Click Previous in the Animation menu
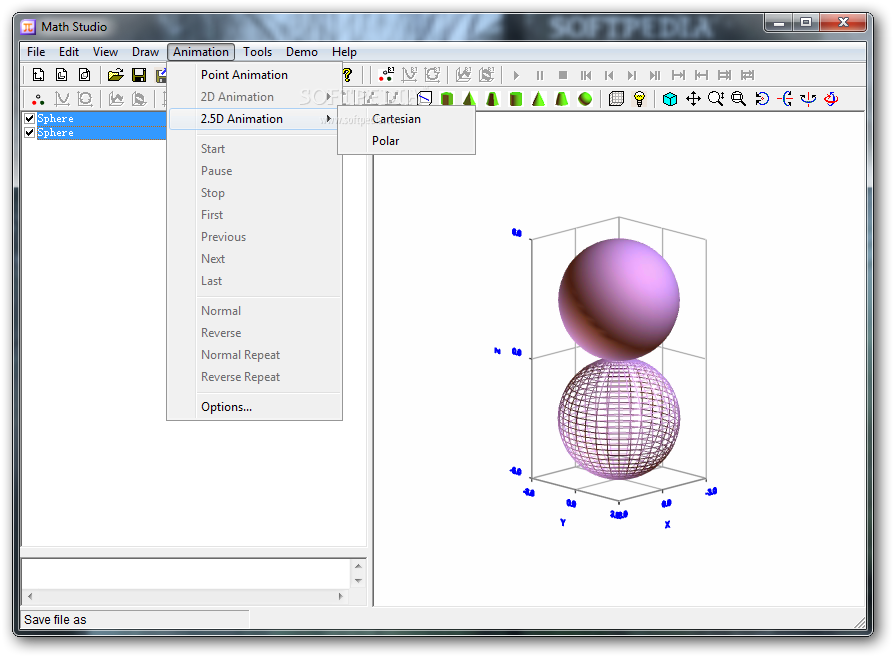This screenshot has height=657, width=894. (224, 237)
